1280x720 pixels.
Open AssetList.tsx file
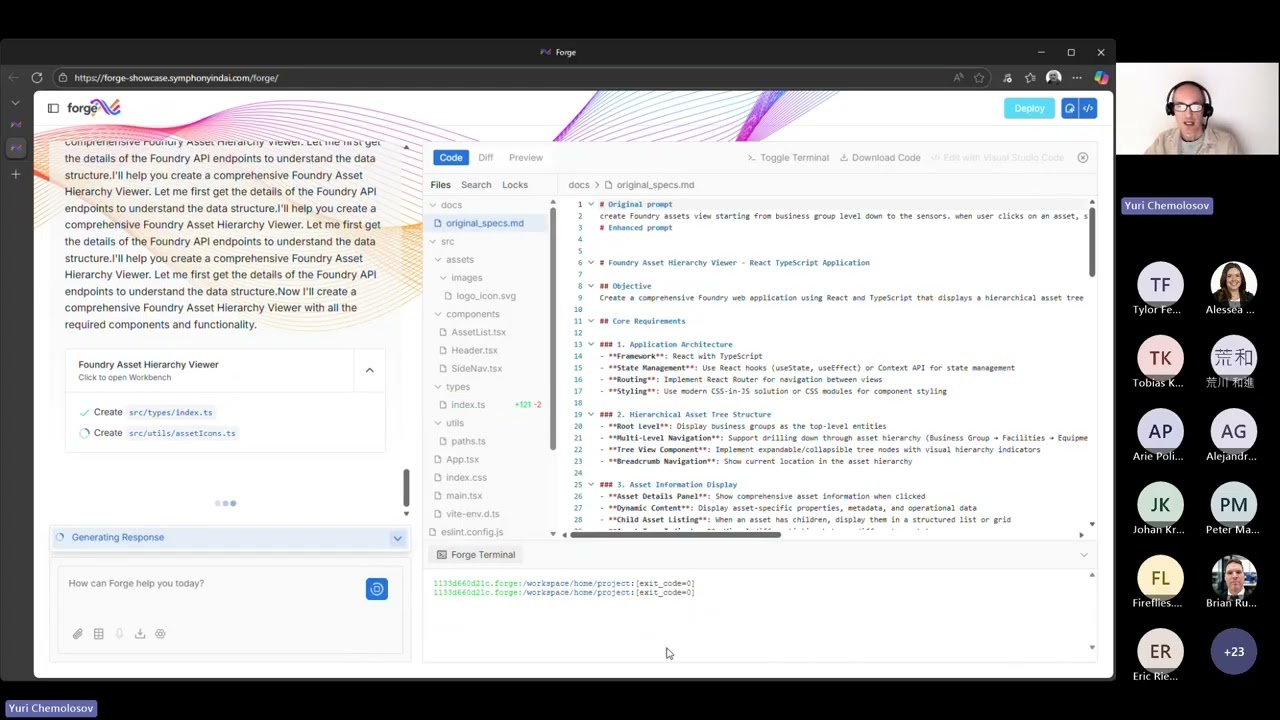tap(479, 332)
